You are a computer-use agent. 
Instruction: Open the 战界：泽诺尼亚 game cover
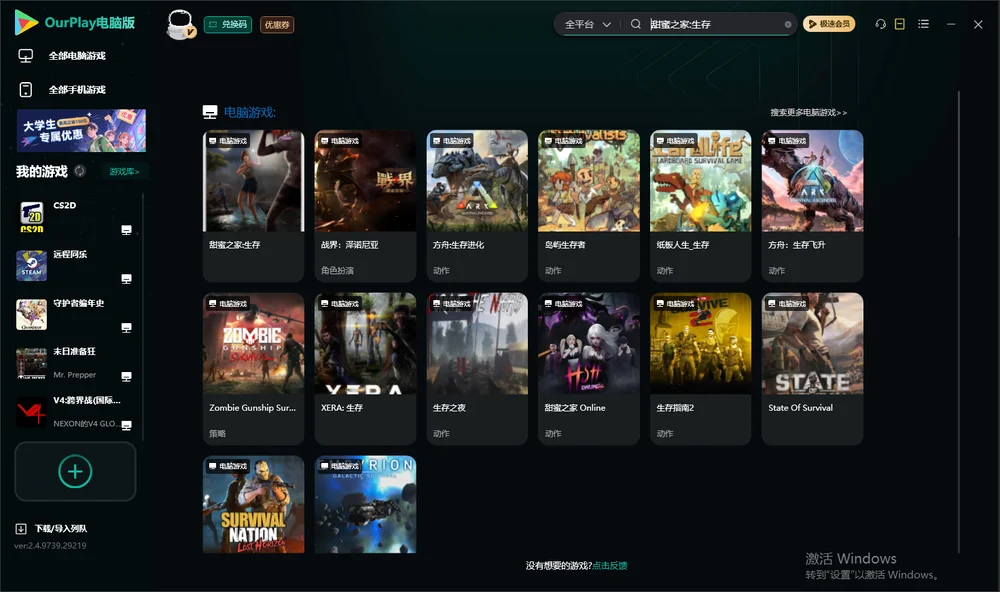click(x=365, y=181)
